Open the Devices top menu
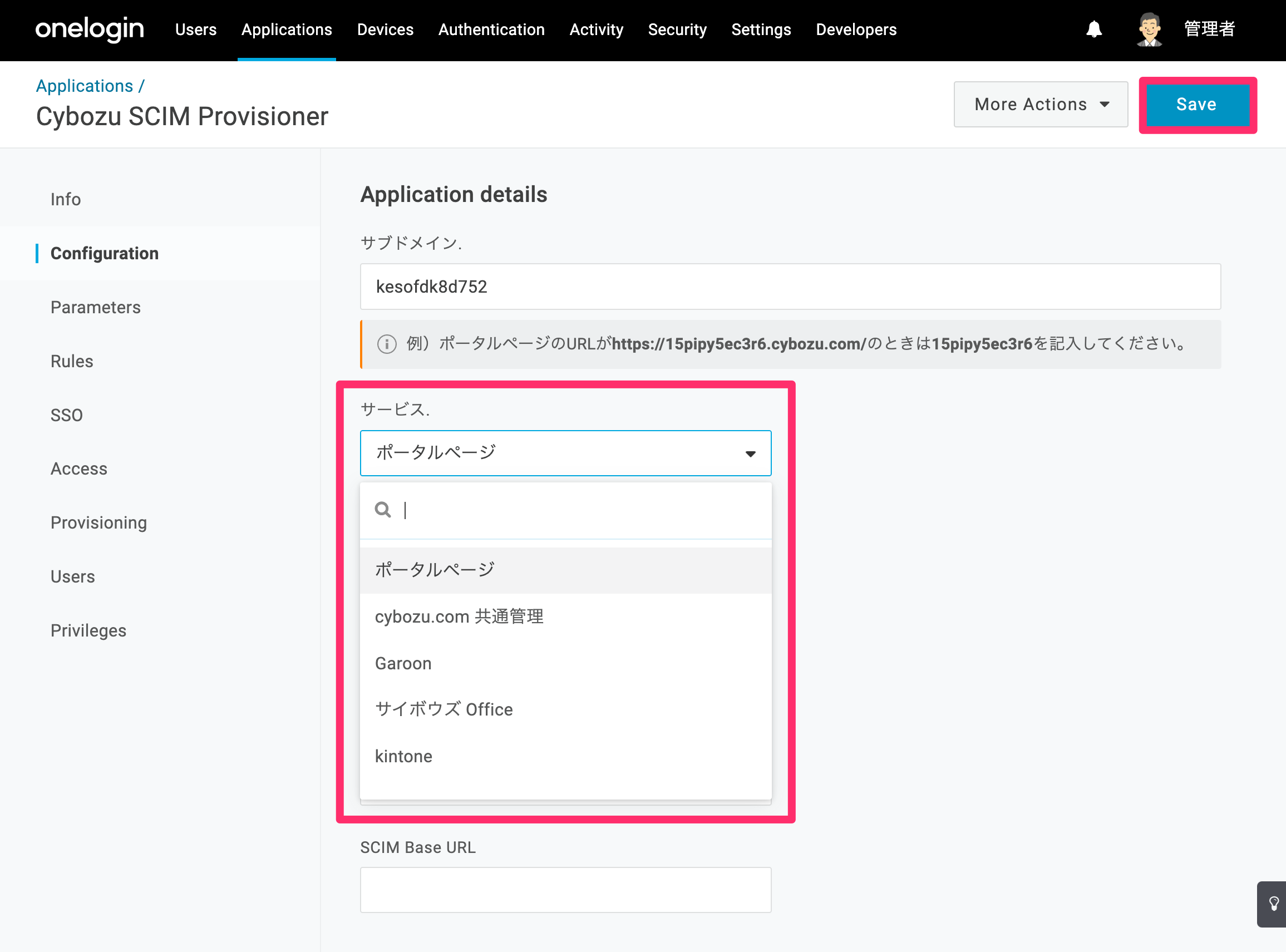This screenshot has height=952, width=1286. (385, 29)
